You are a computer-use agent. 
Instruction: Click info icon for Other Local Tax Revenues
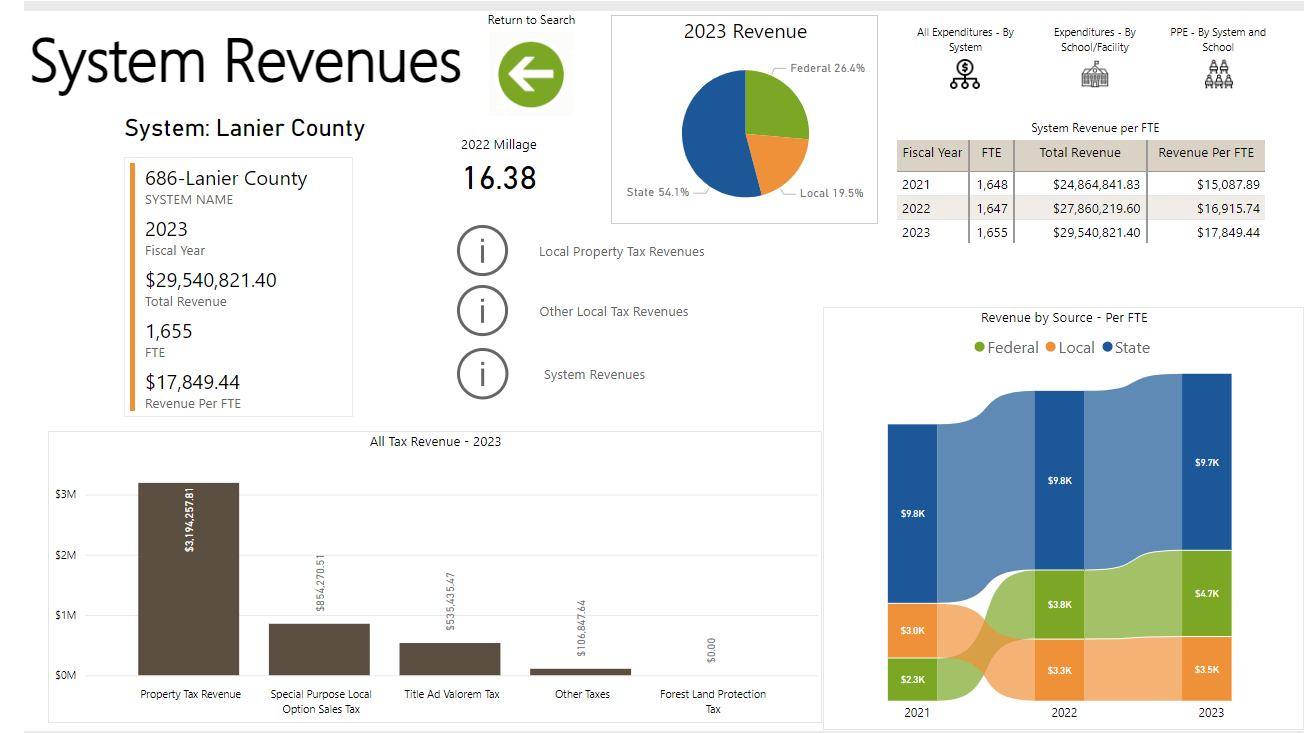pos(483,311)
